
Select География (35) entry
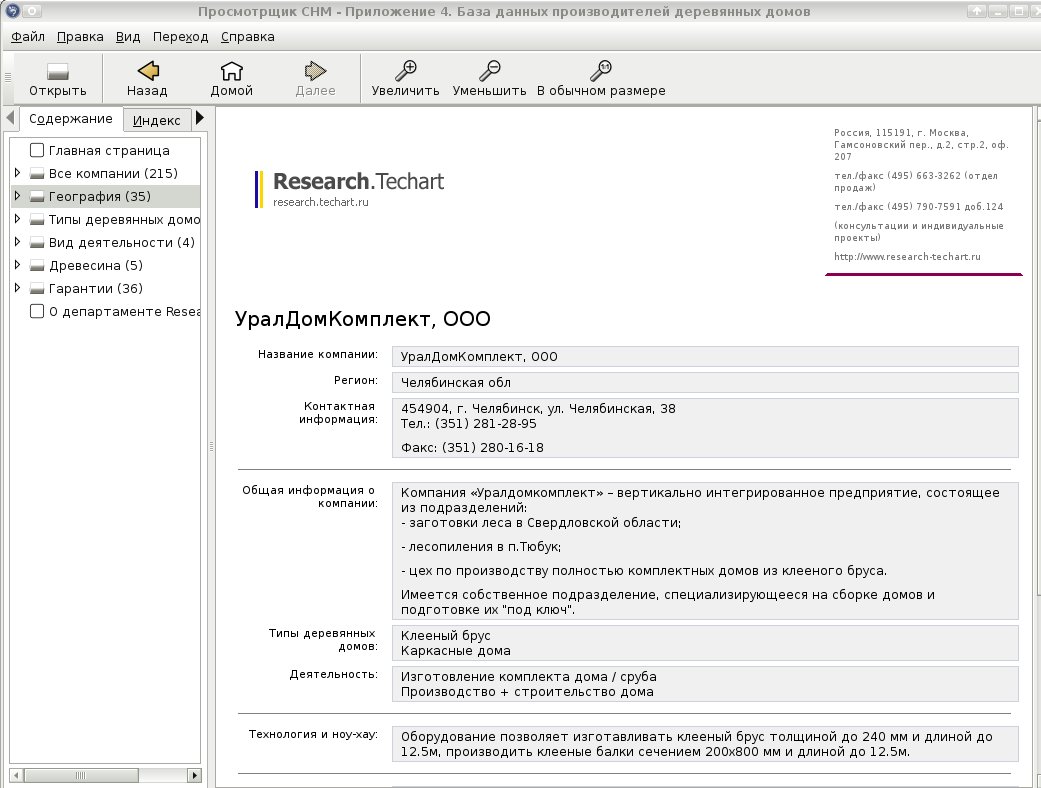100,197
